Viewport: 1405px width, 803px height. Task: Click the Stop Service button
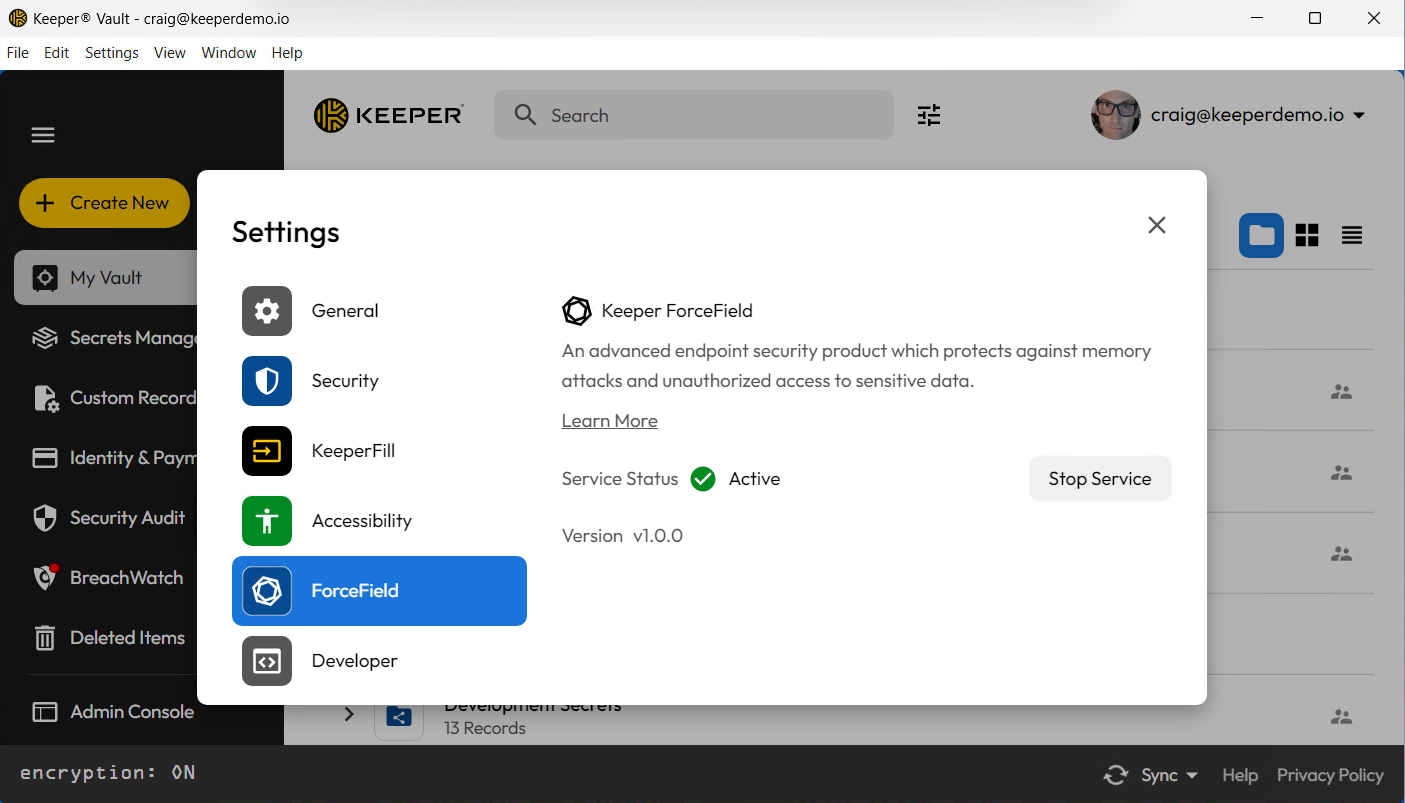[1099, 479]
